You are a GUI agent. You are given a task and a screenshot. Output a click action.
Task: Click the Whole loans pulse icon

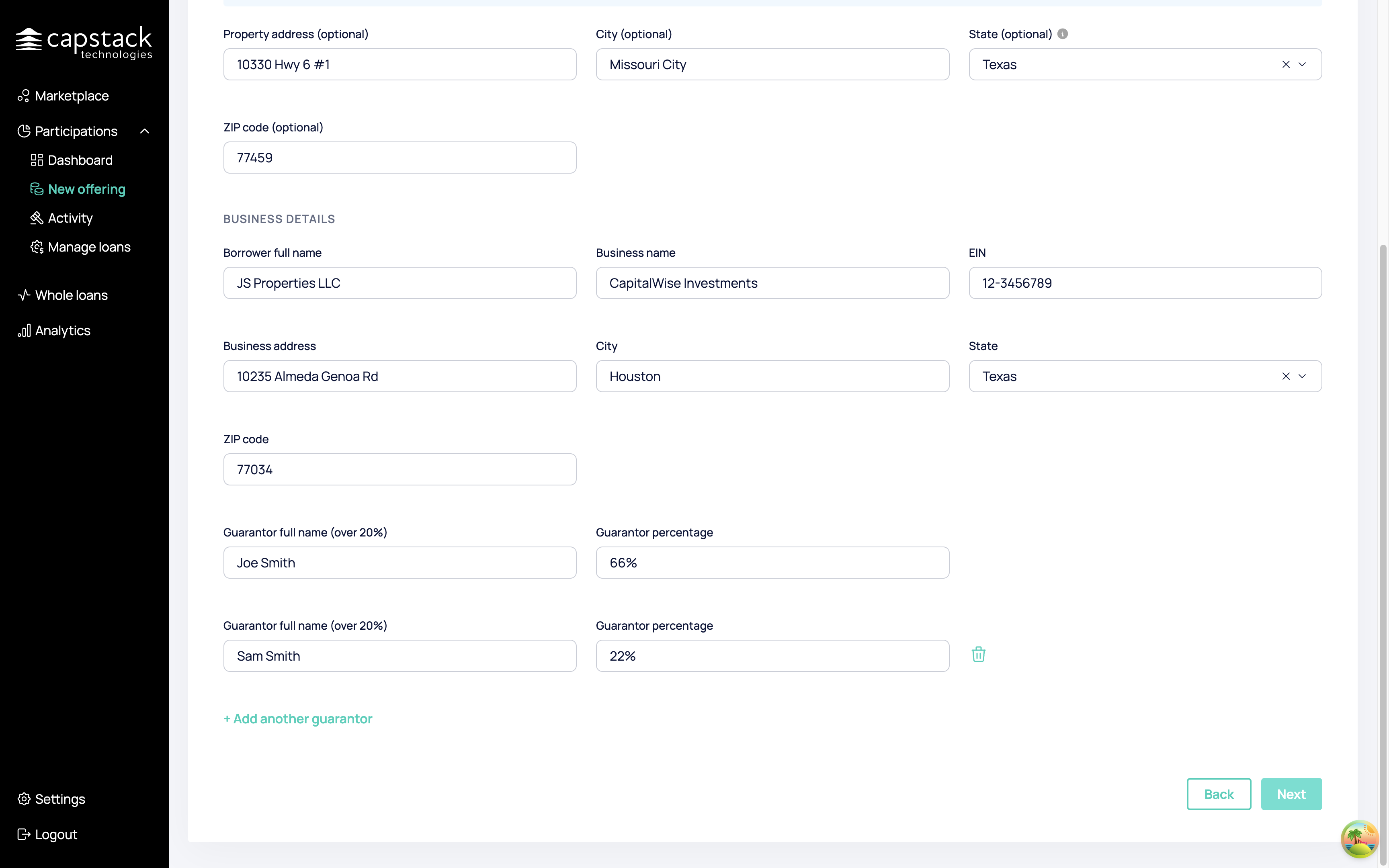[x=24, y=295]
